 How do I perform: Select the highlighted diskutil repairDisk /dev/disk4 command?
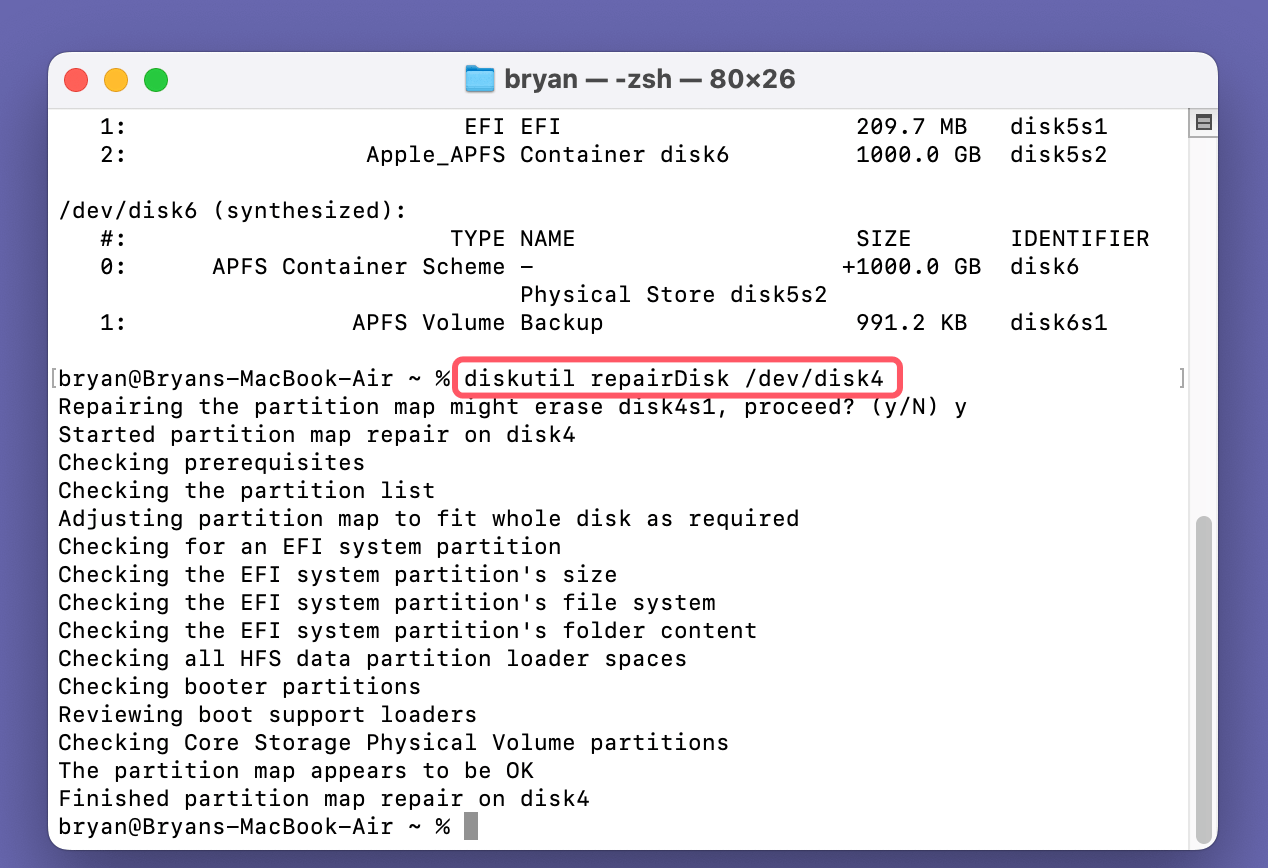coord(677,378)
